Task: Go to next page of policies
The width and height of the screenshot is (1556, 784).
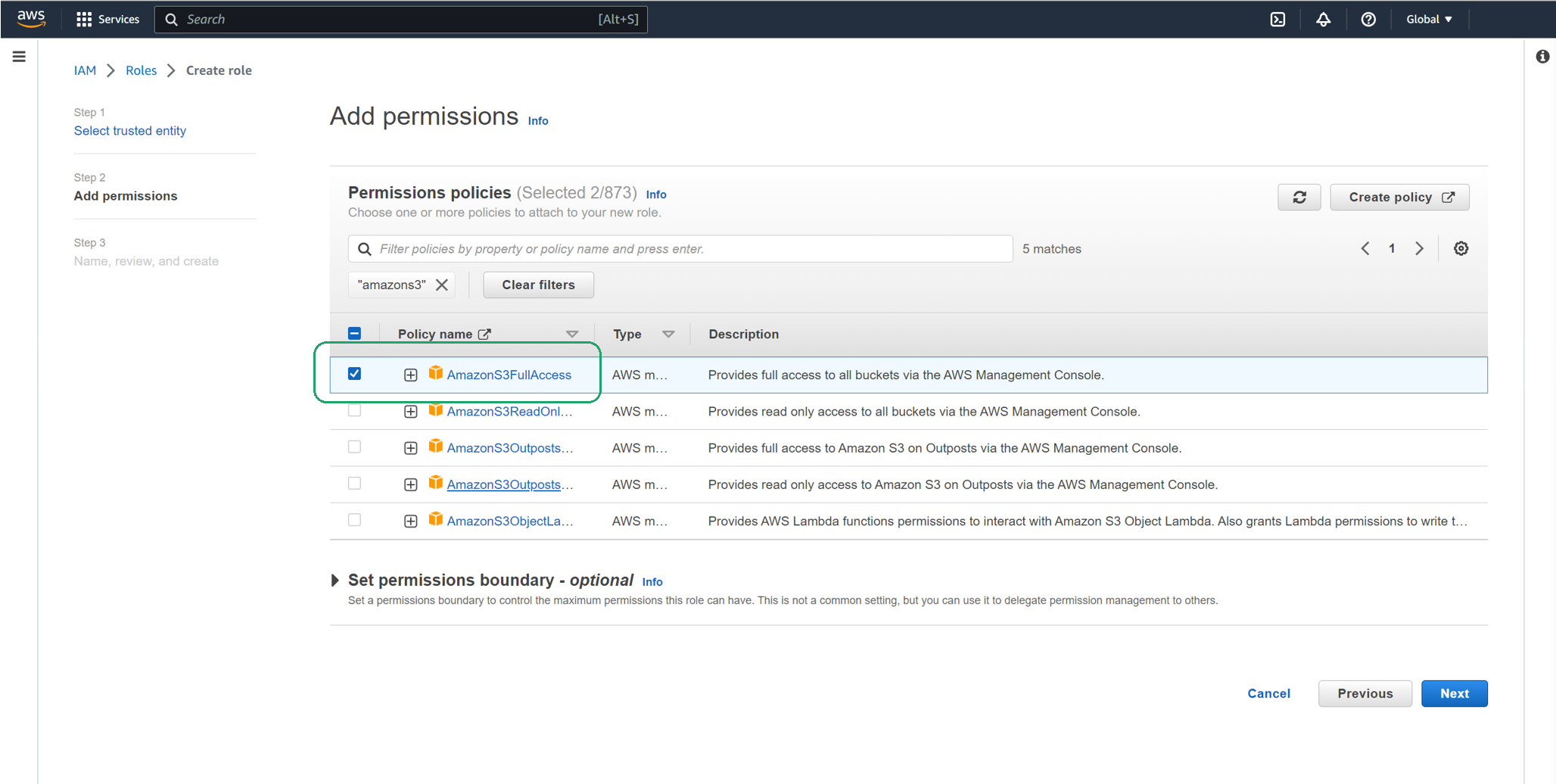Action: click(1419, 248)
